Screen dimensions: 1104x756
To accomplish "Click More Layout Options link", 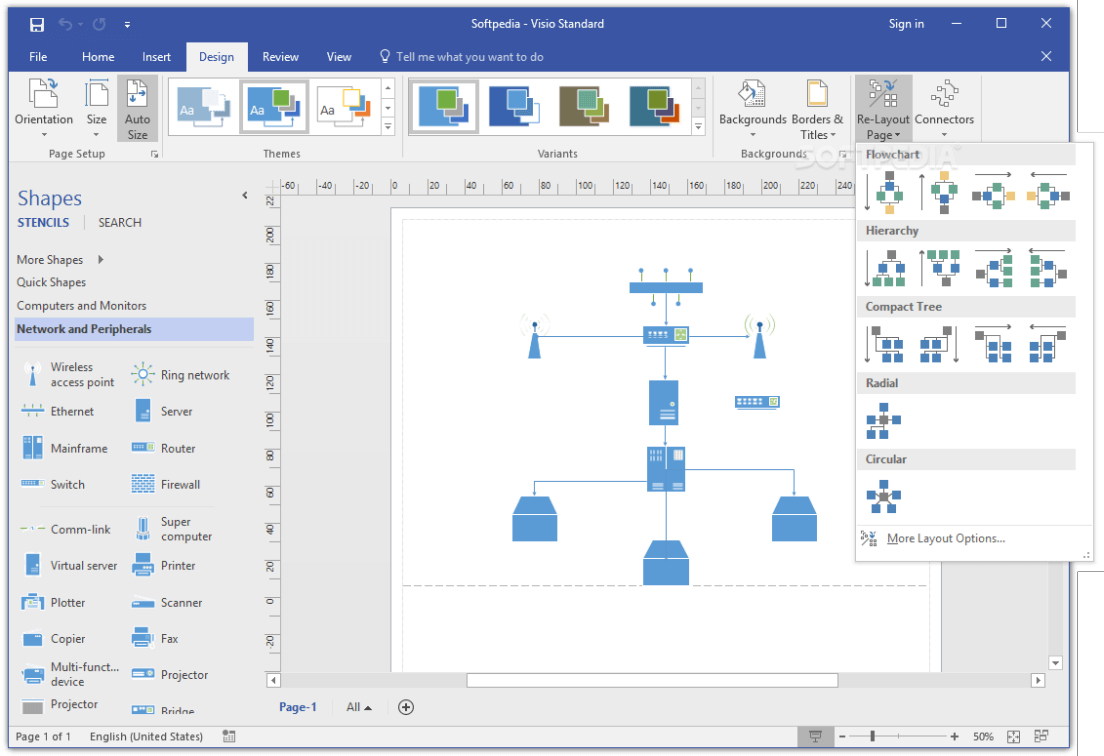I will [945, 539].
